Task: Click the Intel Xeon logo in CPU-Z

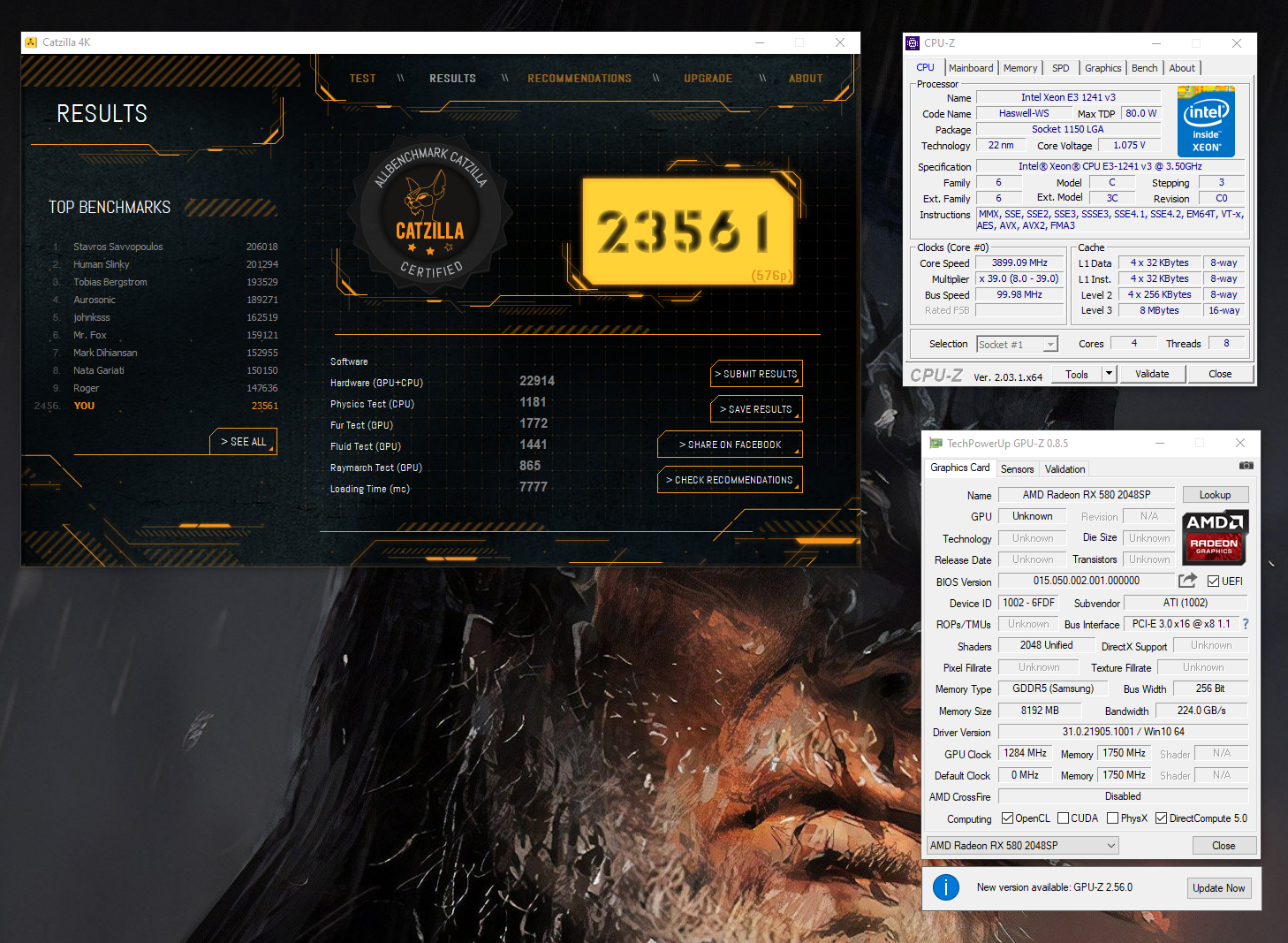Action: click(x=1206, y=122)
